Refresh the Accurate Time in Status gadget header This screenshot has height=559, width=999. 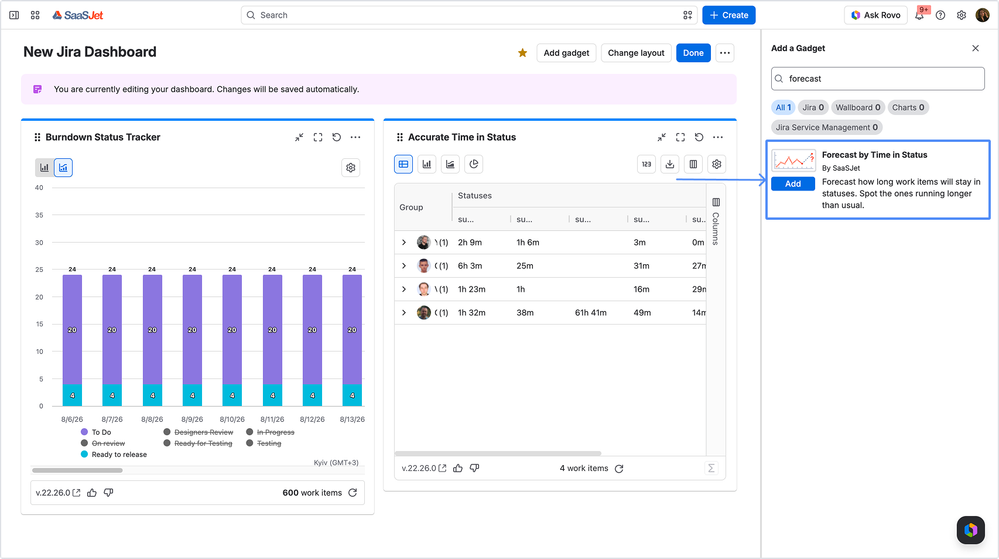tap(699, 137)
